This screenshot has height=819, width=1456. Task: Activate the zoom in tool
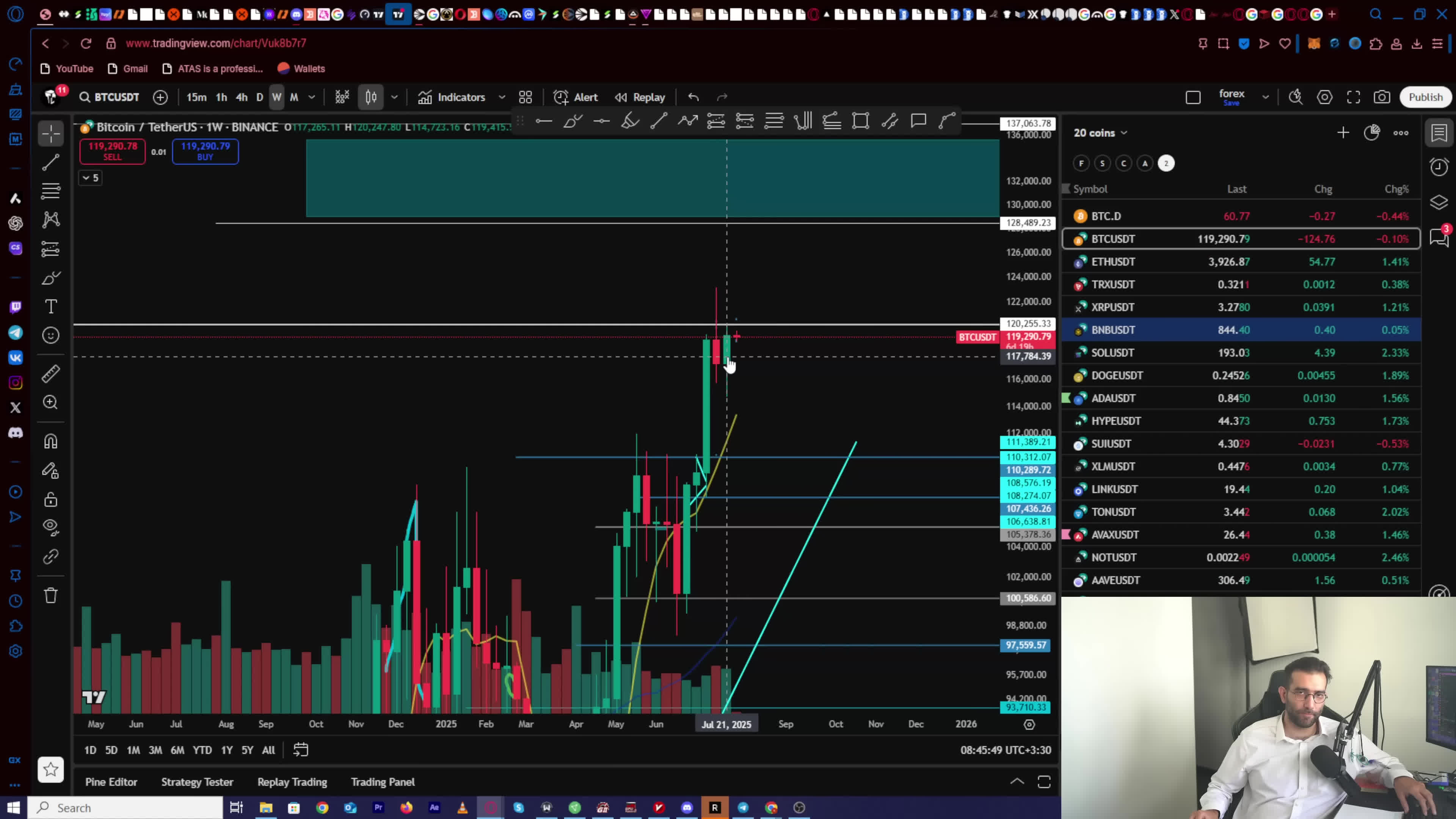click(51, 402)
